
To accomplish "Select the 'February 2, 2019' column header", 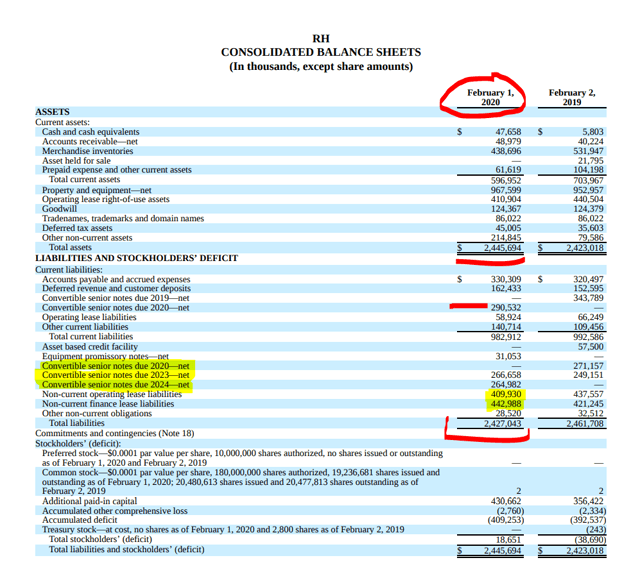I will [x=572, y=97].
